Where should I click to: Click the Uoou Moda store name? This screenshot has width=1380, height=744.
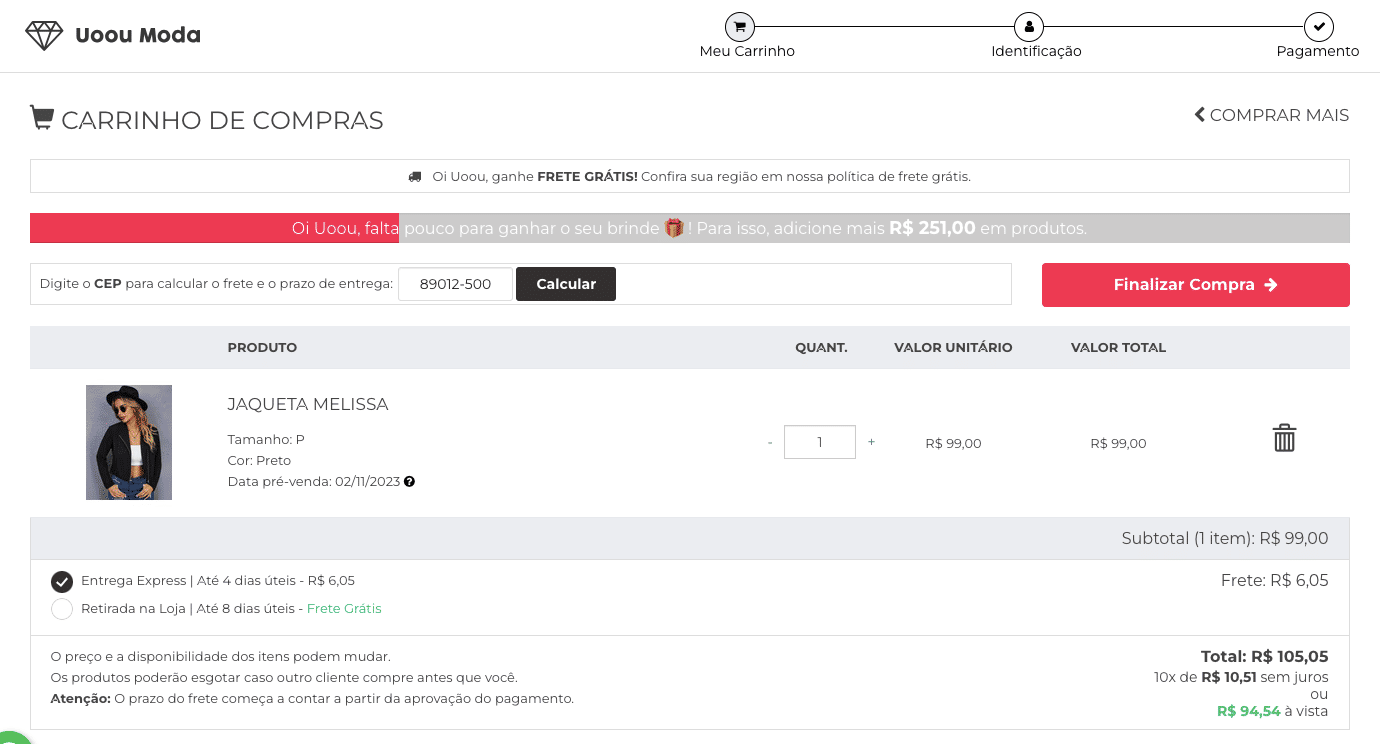point(138,36)
